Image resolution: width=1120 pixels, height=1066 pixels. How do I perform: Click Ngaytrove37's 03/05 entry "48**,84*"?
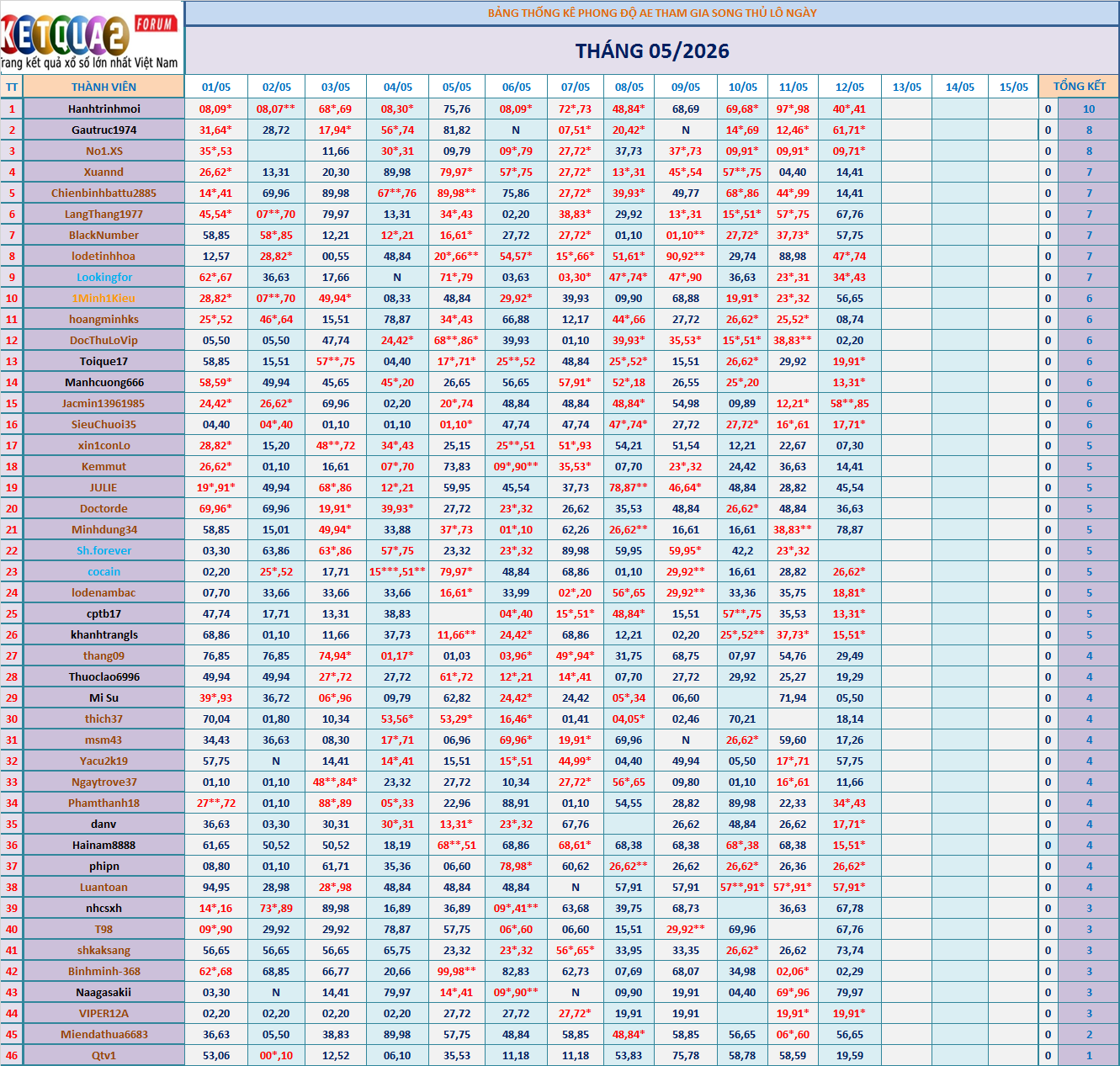point(336,782)
